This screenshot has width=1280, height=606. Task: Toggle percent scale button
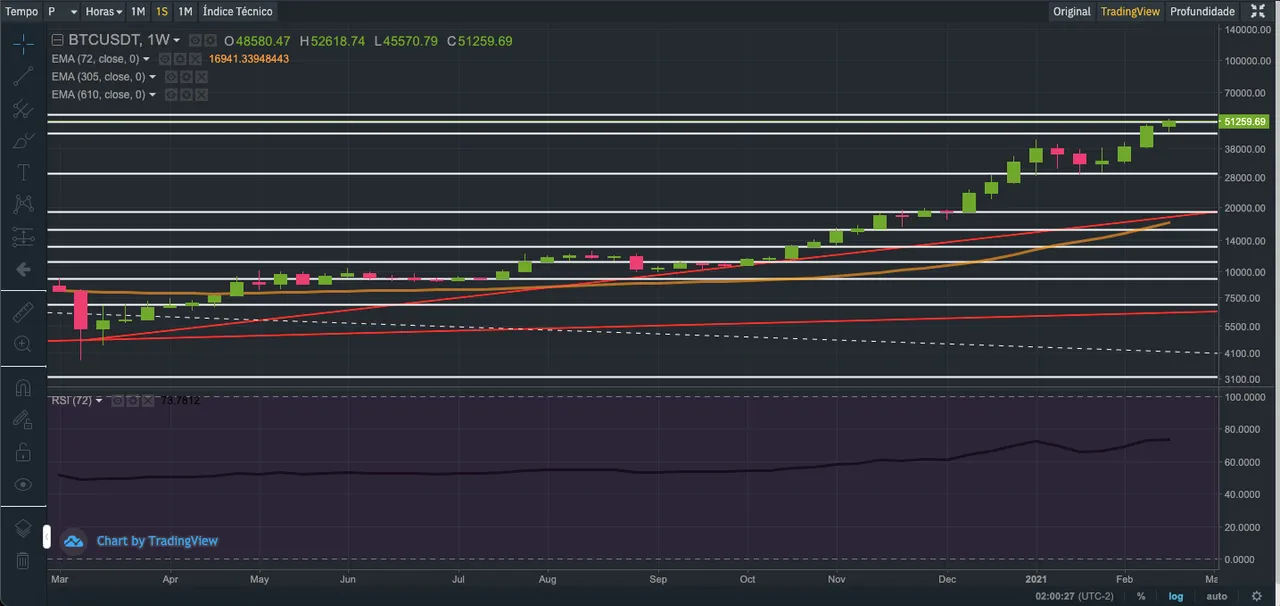[x=1141, y=596]
